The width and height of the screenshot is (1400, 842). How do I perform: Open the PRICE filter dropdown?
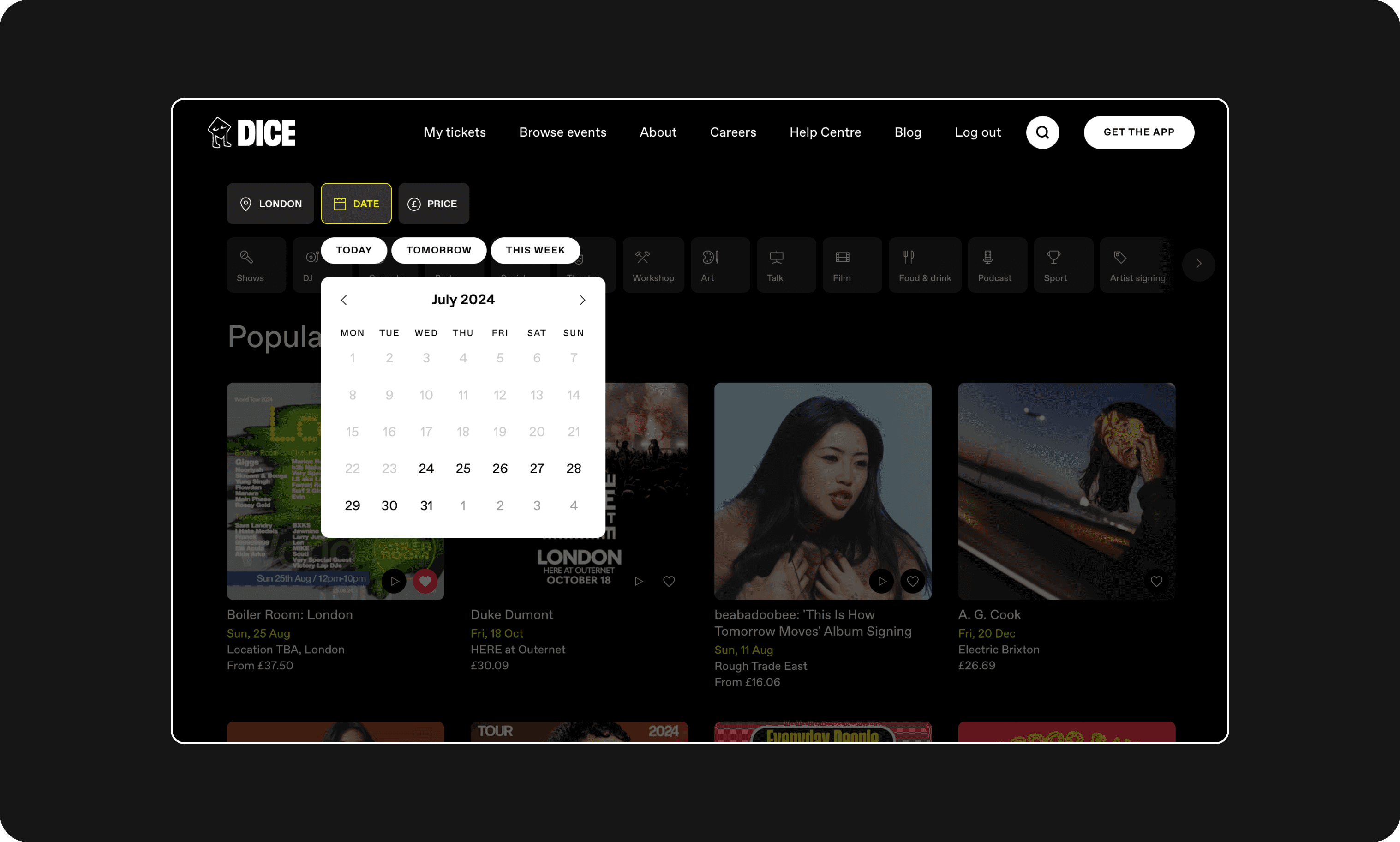click(x=433, y=204)
